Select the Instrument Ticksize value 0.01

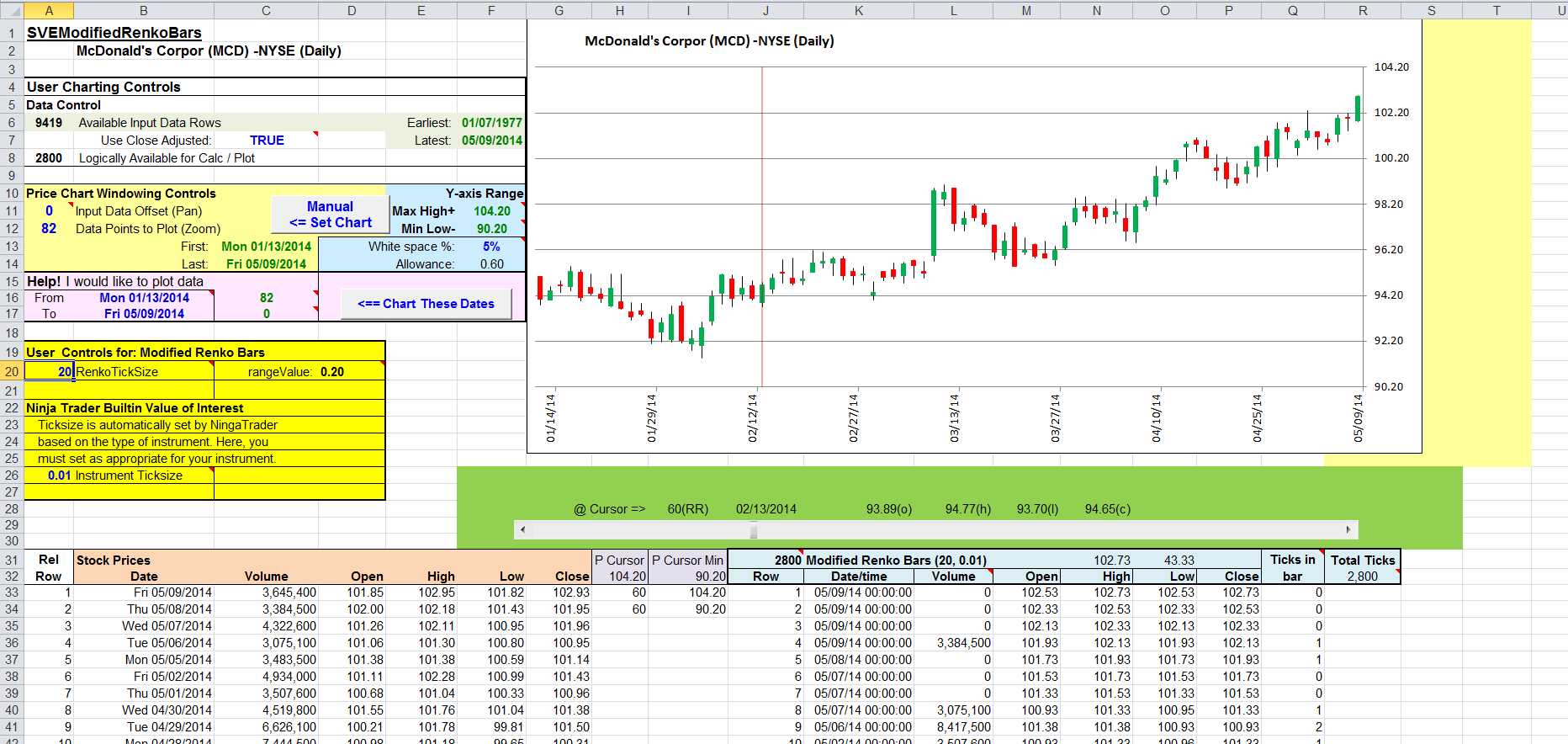click(x=50, y=476)
